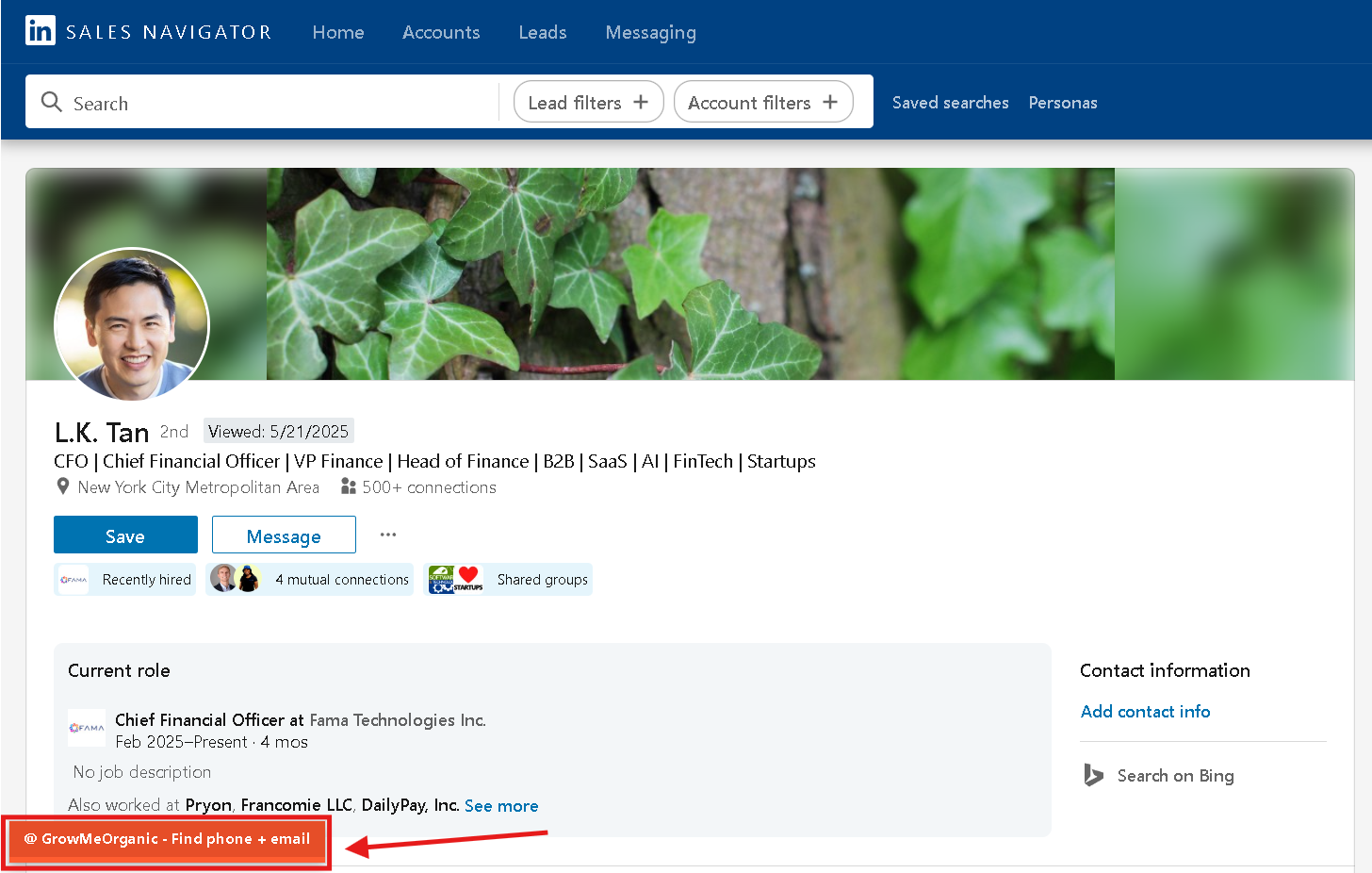Click the LinkedIn logo icon
Viewport: 1372px width, 873px height.
pyautogui.click(x=40, y=31)
